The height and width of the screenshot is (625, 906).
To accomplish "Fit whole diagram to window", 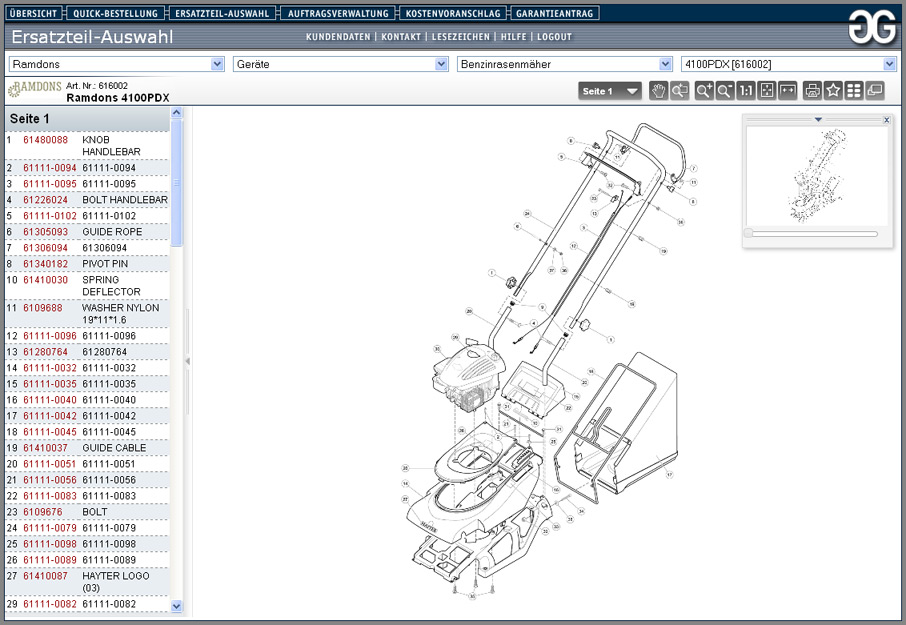I will point(767,91).
